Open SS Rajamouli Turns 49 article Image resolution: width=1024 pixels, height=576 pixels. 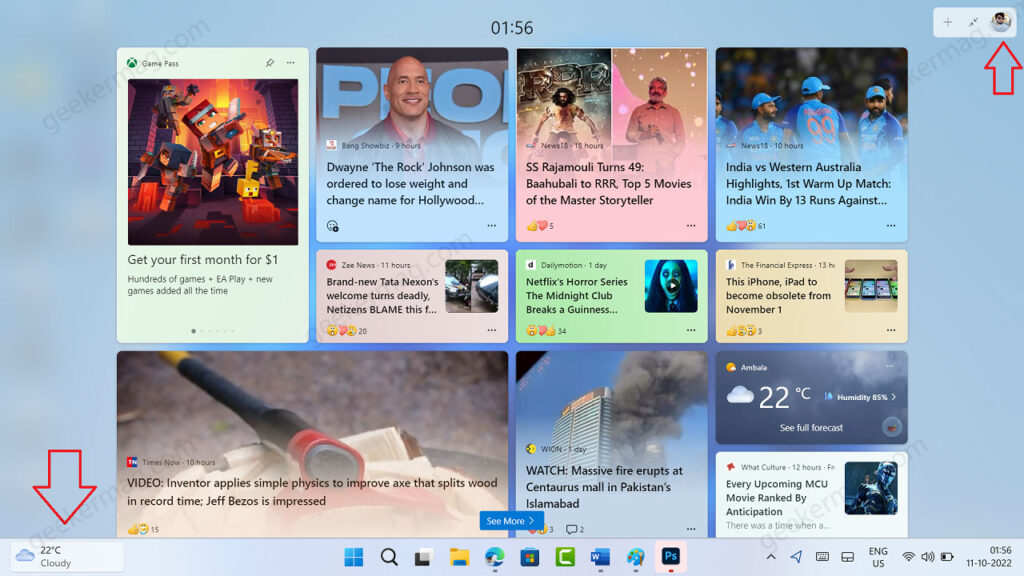pos(608,184)
